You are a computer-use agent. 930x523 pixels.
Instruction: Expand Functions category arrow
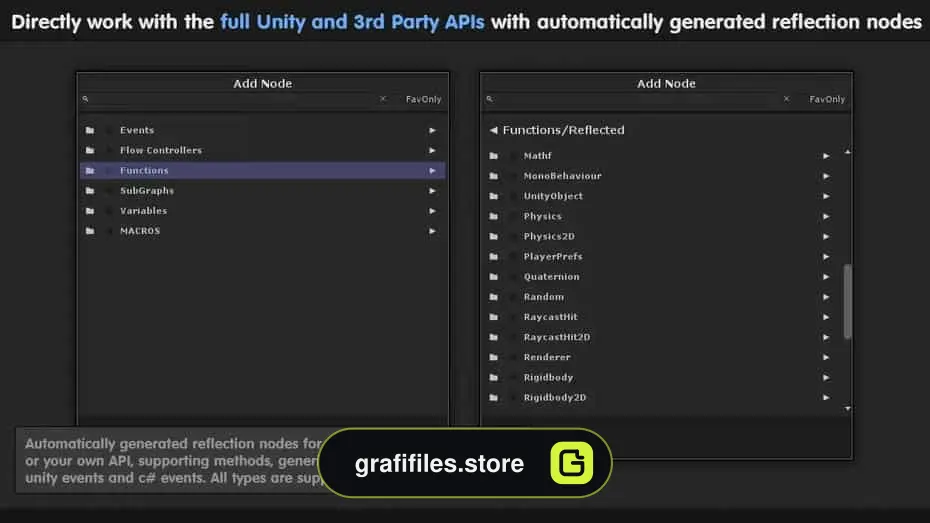tap(432, 171)
